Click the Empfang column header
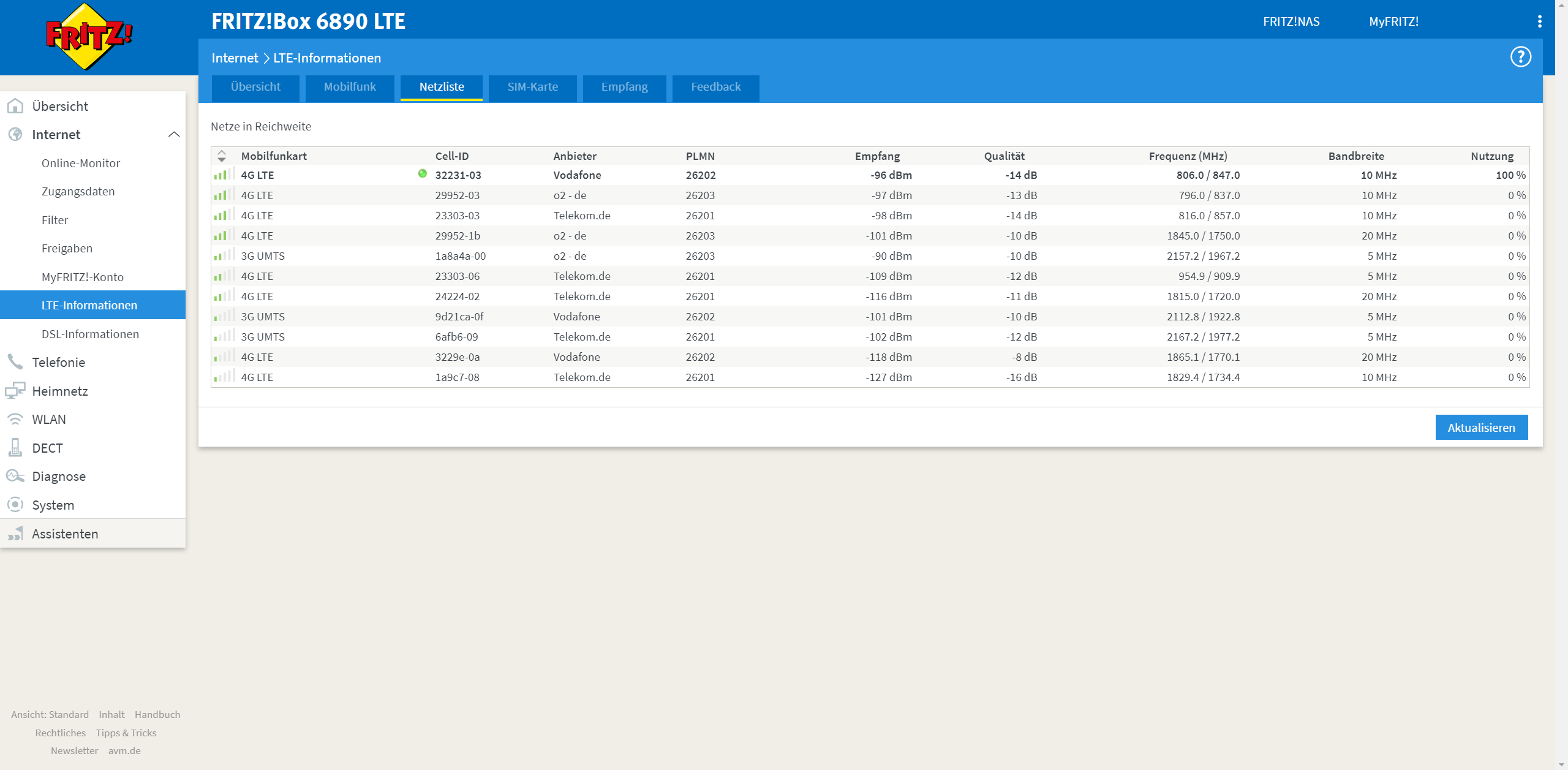Image resolution: width=1568 pixels, height=770 pixels. coord(877,156)
